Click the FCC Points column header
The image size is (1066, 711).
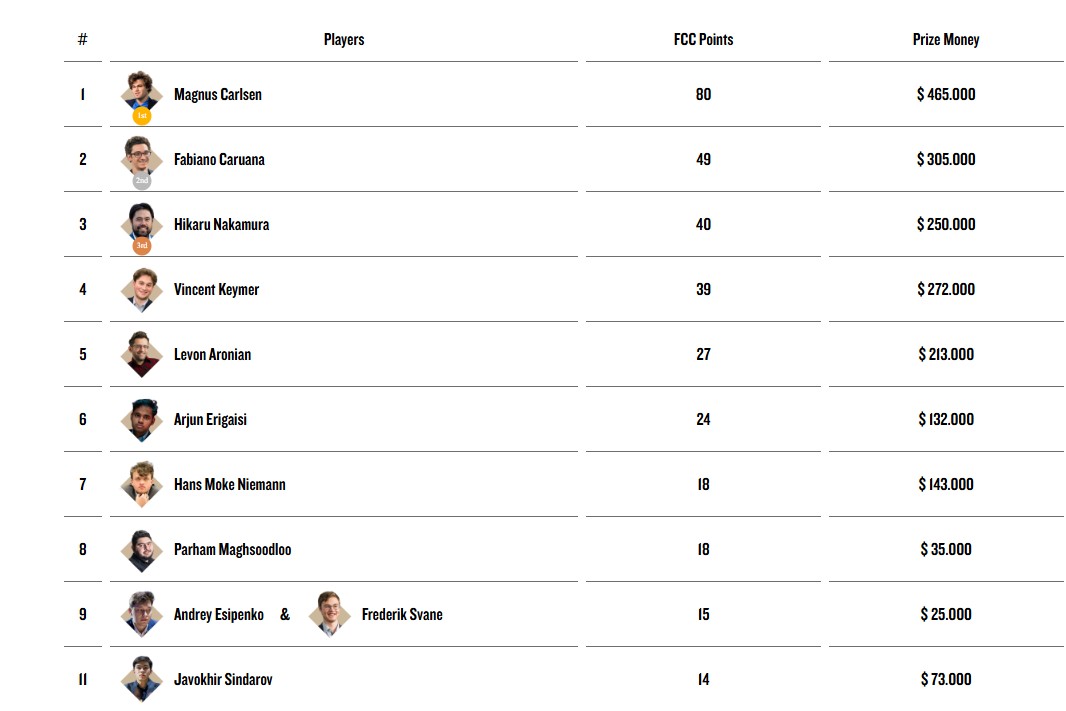703,40
